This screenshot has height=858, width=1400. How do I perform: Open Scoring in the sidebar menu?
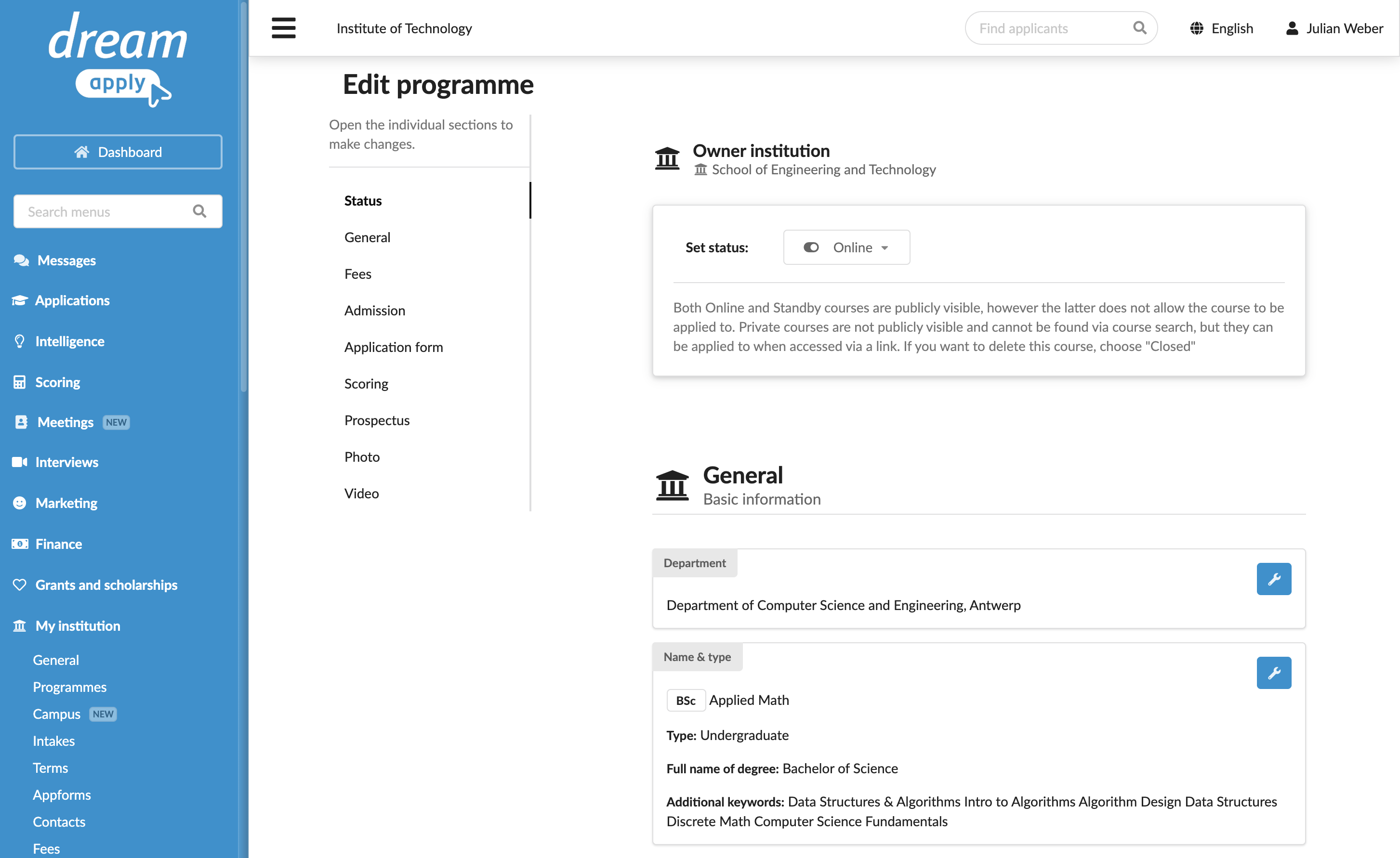tap(57, 382)
